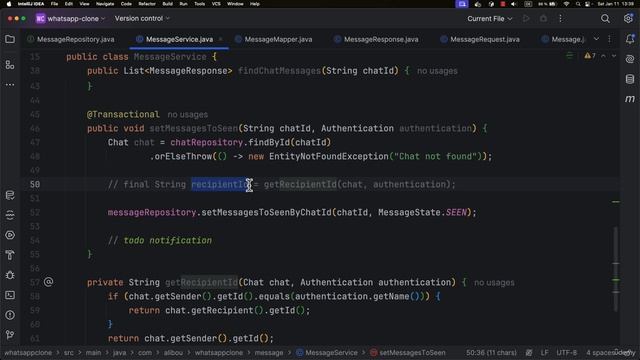Image resolution: width=640 pixels, height=360 pixels.
Task: Click MessageService in the breadcrumb bar
Action: pyautogui.click(x=327, y=353)
